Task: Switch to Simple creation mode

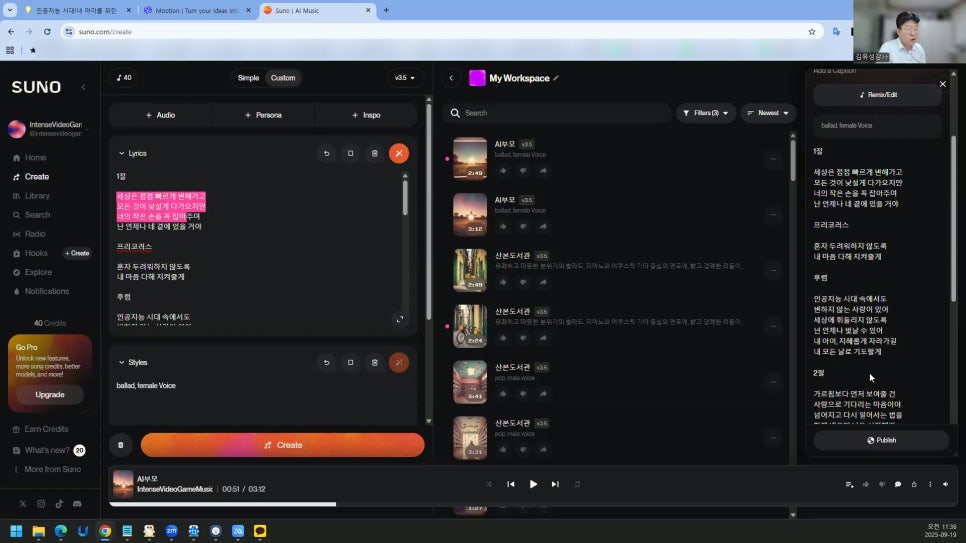Action: [x=248, y=78]
